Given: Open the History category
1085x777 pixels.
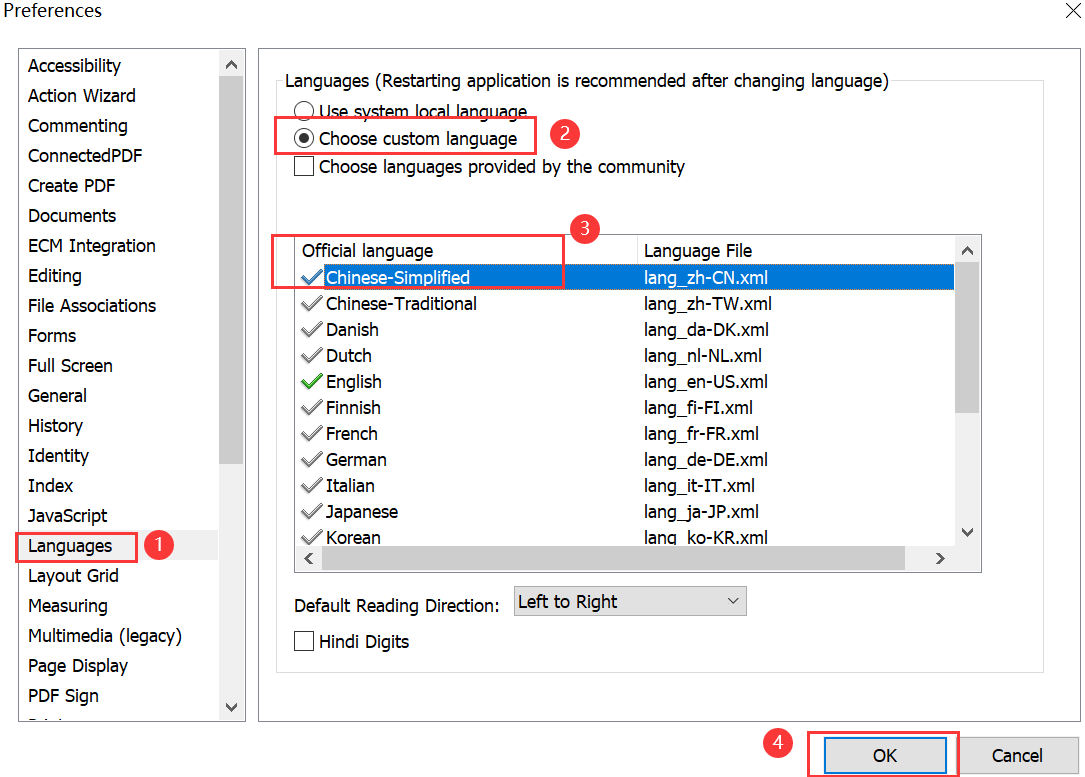Looking at the screenshot, I should coord(55,426).
